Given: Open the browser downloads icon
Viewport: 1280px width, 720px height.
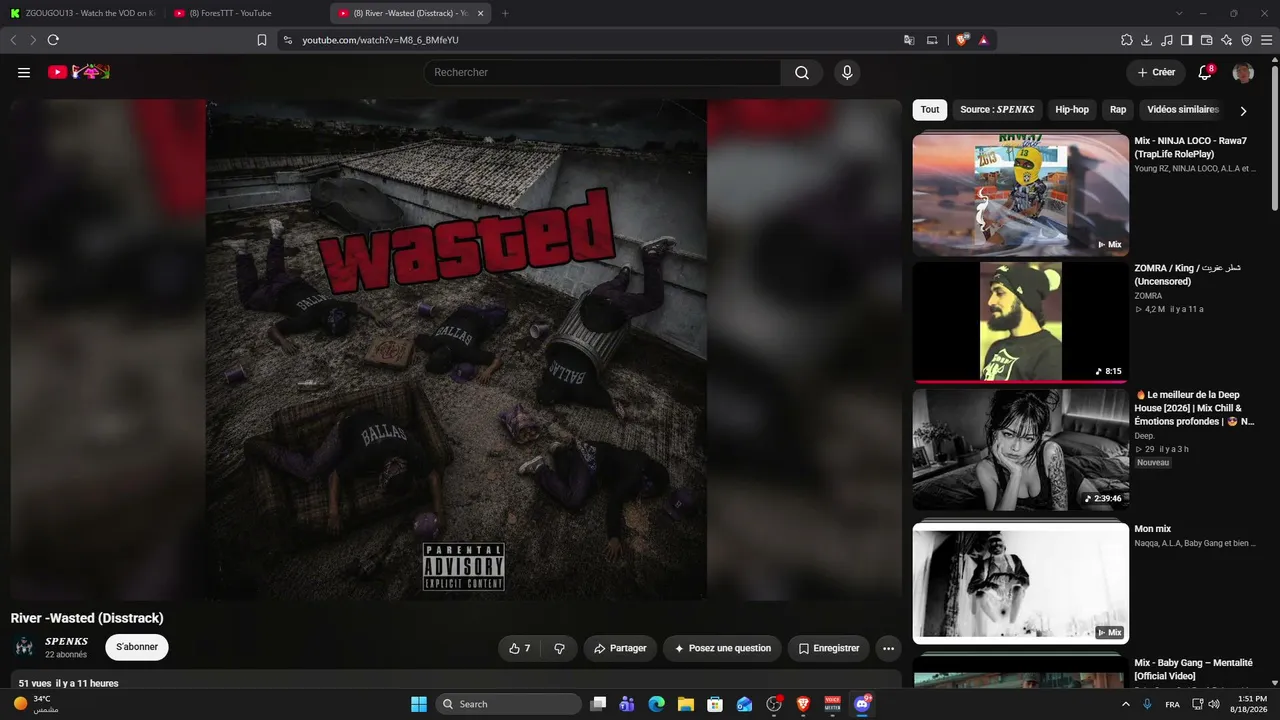Looking at the screenshot, I should (x=1147, y=40).
